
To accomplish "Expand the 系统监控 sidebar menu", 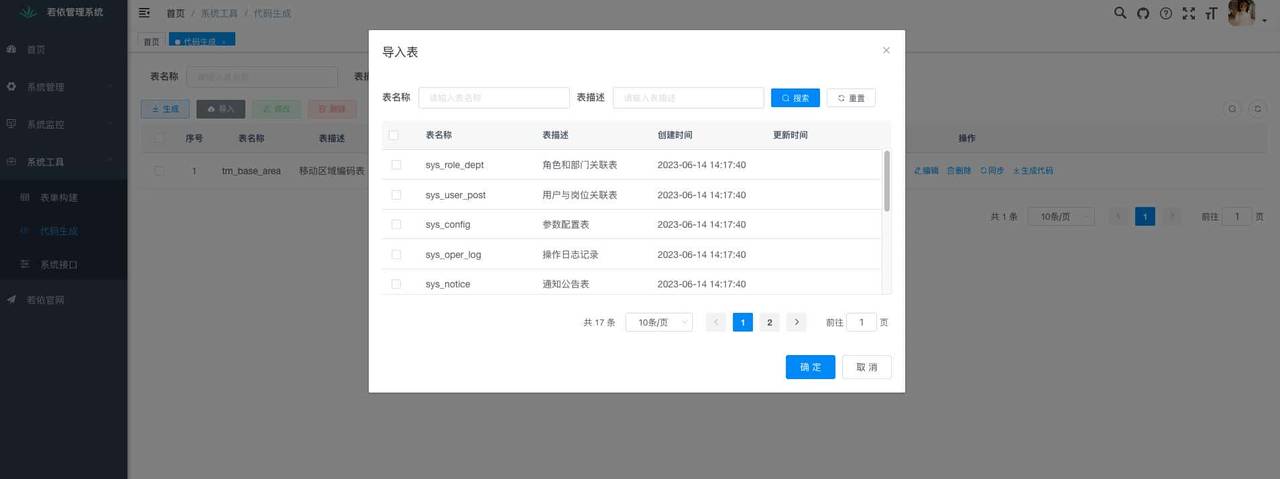I will pos(64,124).
